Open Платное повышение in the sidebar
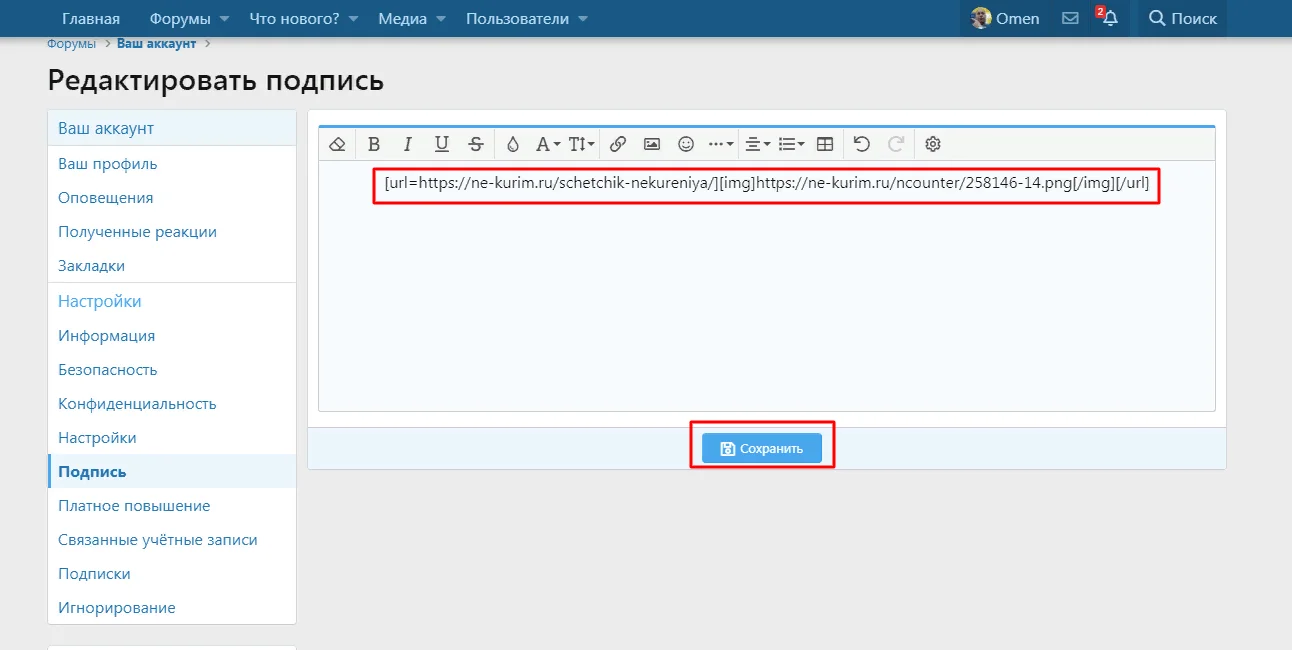Viewport: 1292px width, 650px height. (x=172, y=506)
